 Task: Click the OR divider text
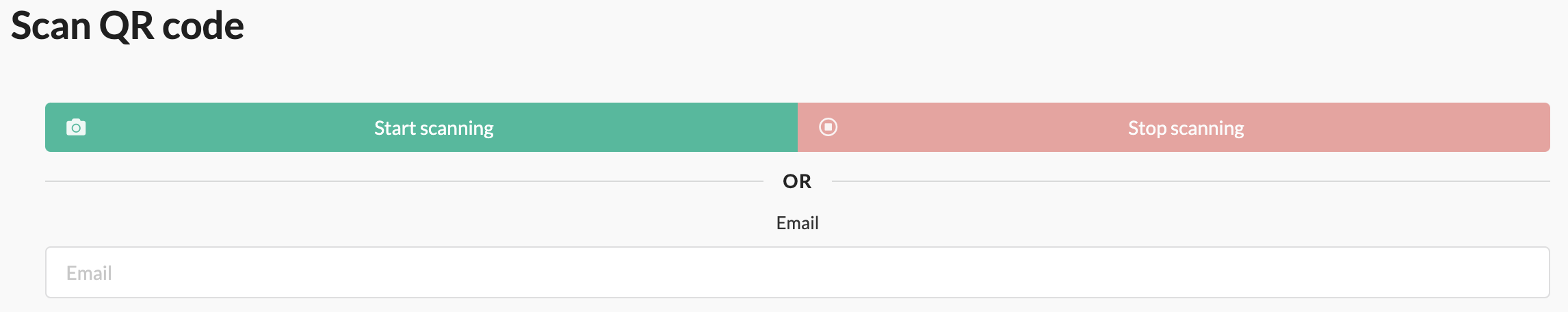[797, 181]
